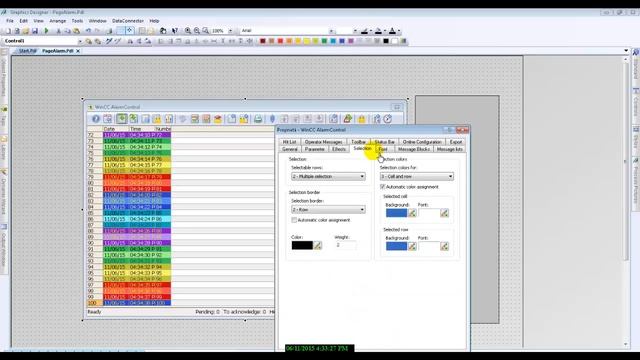This screenshot has width=640, height=360.
Task: Select the green swatch in color palette
Action: click(x=324, y=41)
